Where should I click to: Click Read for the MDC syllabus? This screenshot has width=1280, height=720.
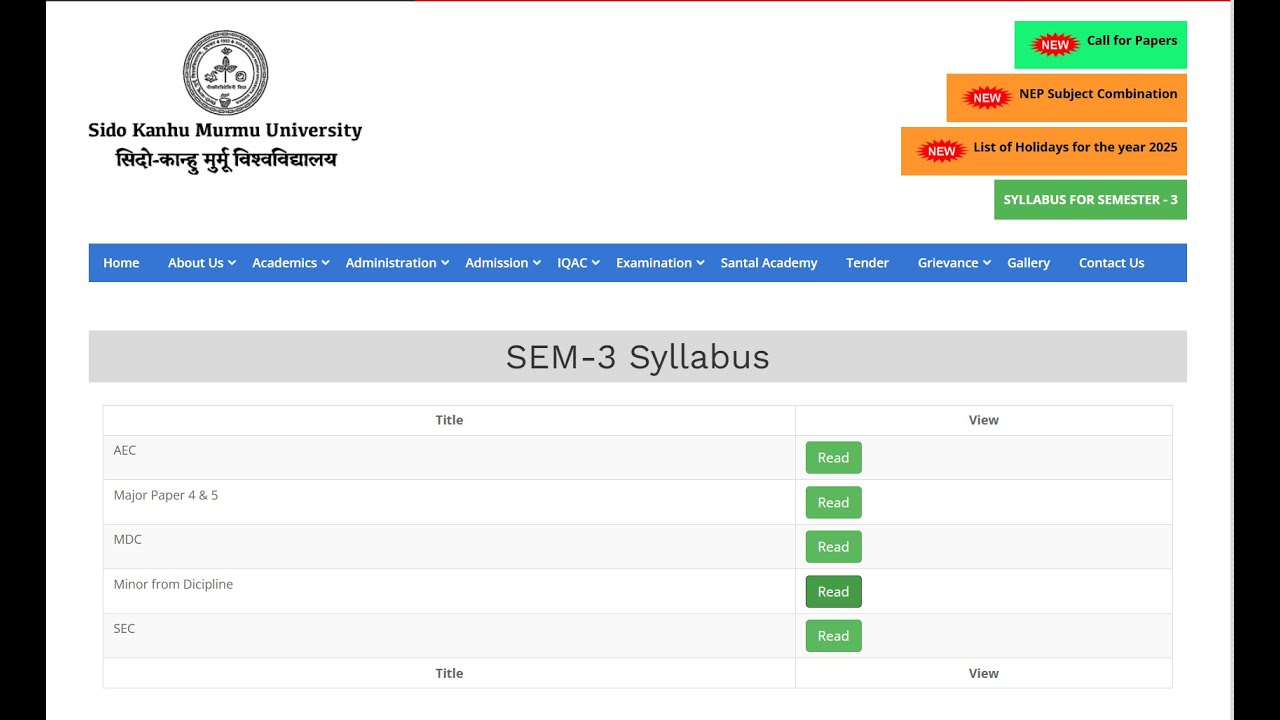[x=833, y=547]
